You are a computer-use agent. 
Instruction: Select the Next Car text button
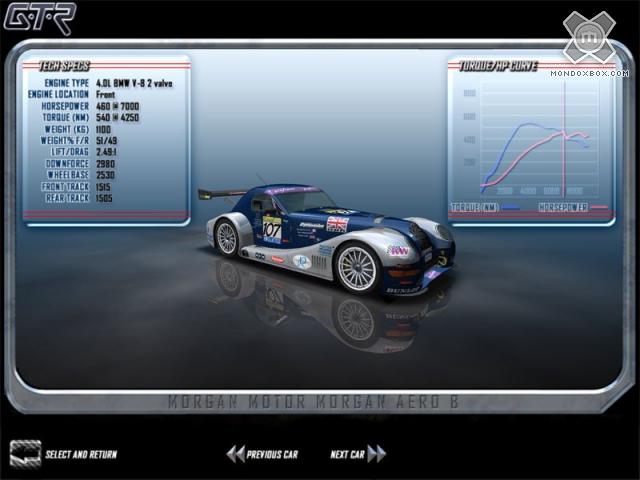pyautogui.click(x=347, y=454)
